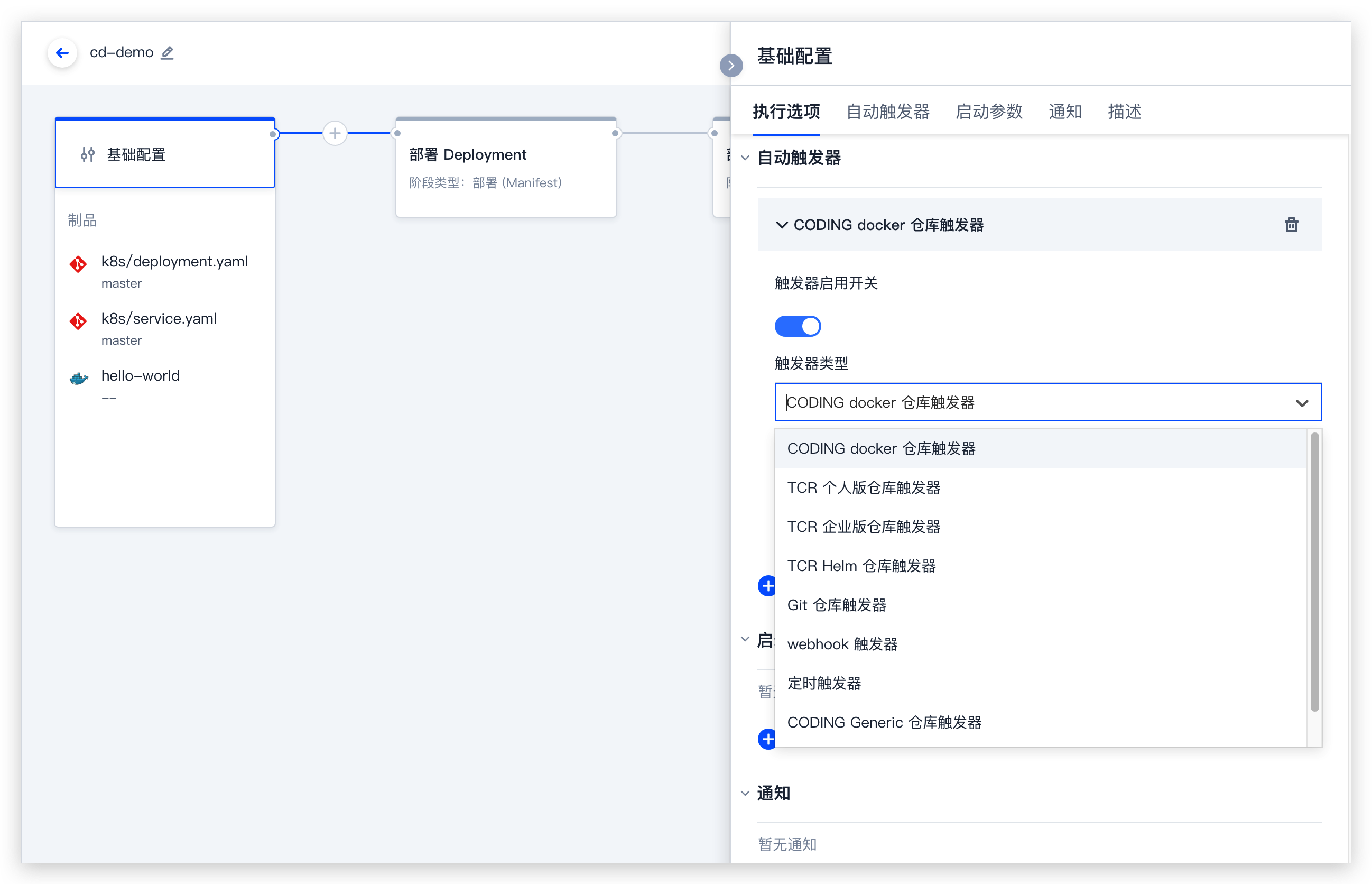Click the dropdown list scrollbar
The height and width of the screenshot is (884, 1372).
tap(1314, 573)
